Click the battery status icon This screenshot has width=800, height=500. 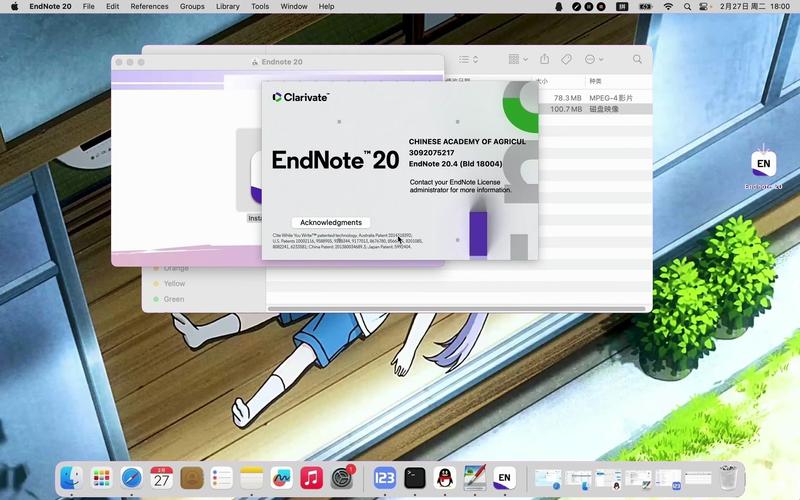tap(645, 7)
